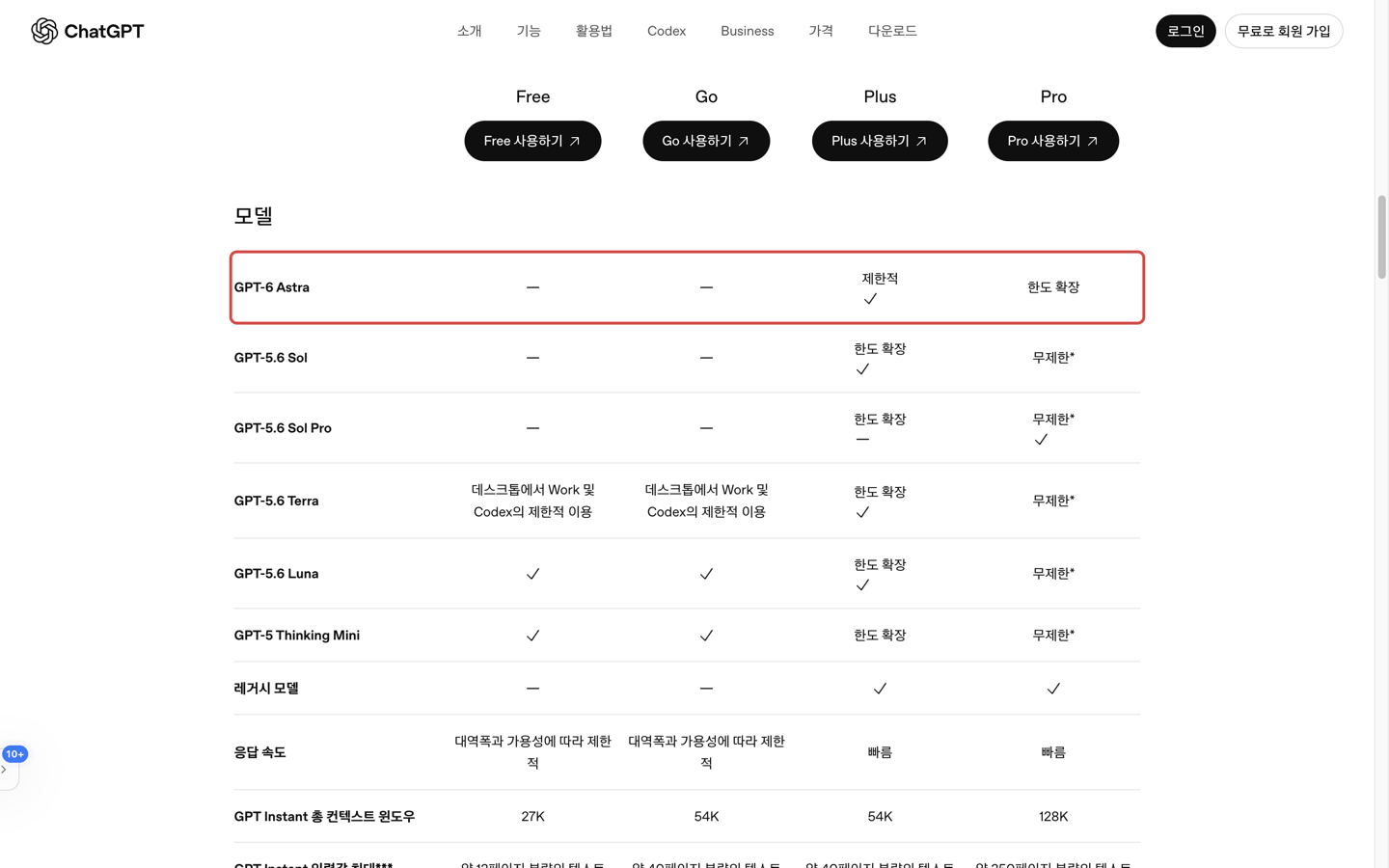Click the Plus column 54K value
The height and width of the screenshot is (868, 1389).
click(x=880, y=816)
